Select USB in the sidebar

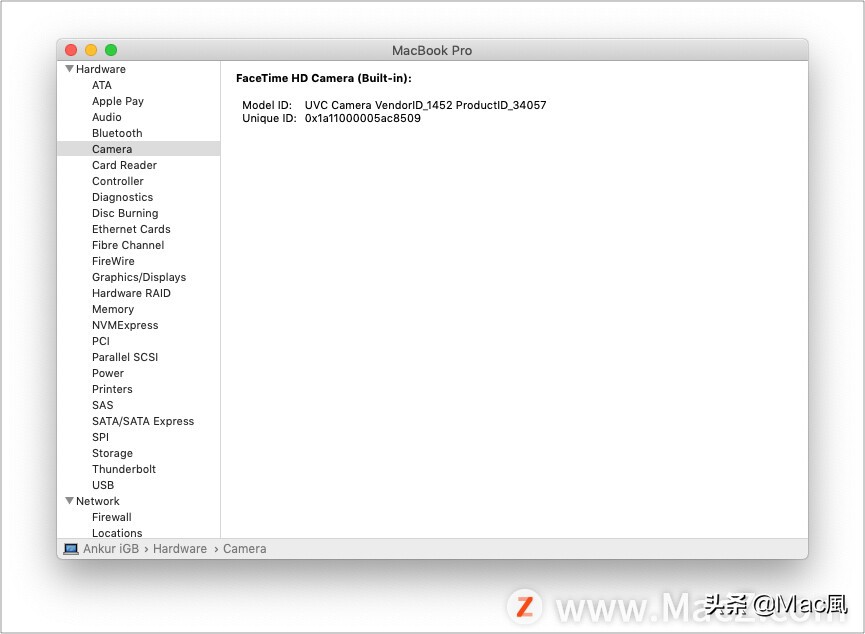103,485
